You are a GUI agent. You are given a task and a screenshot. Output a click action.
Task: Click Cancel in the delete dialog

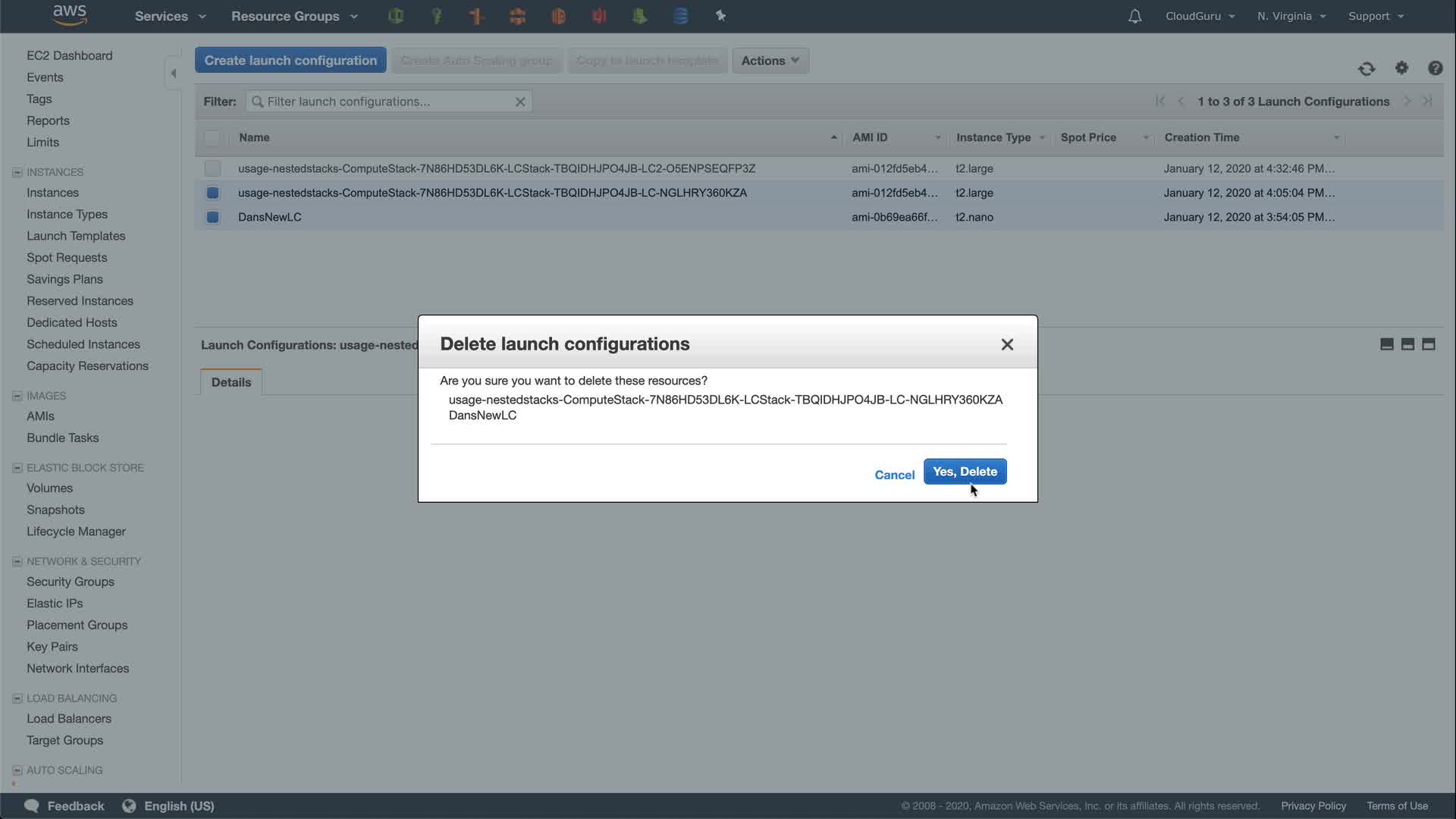click(x=894, y=475)
